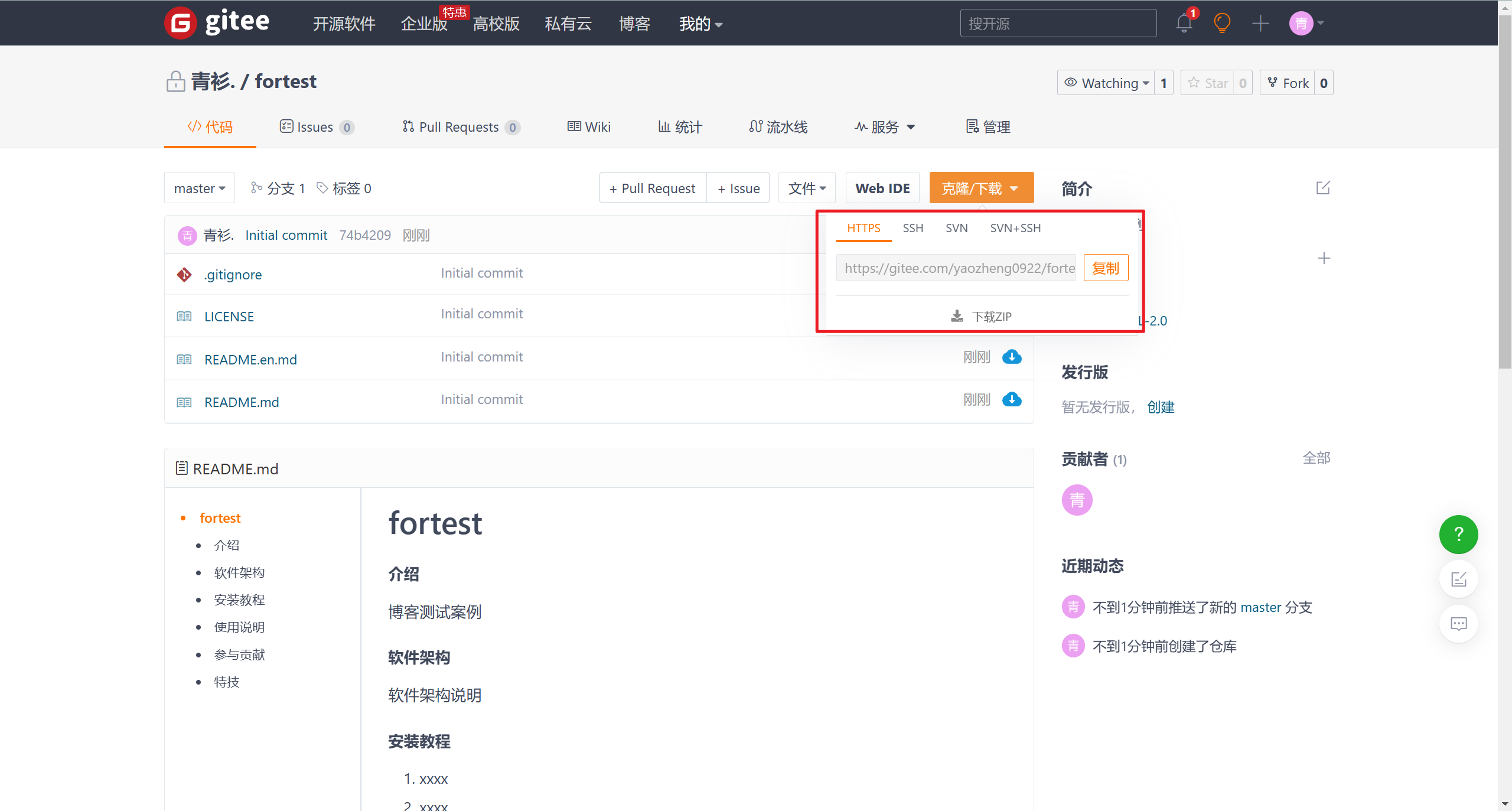Click the notification bell icon

coord(1184,24)
